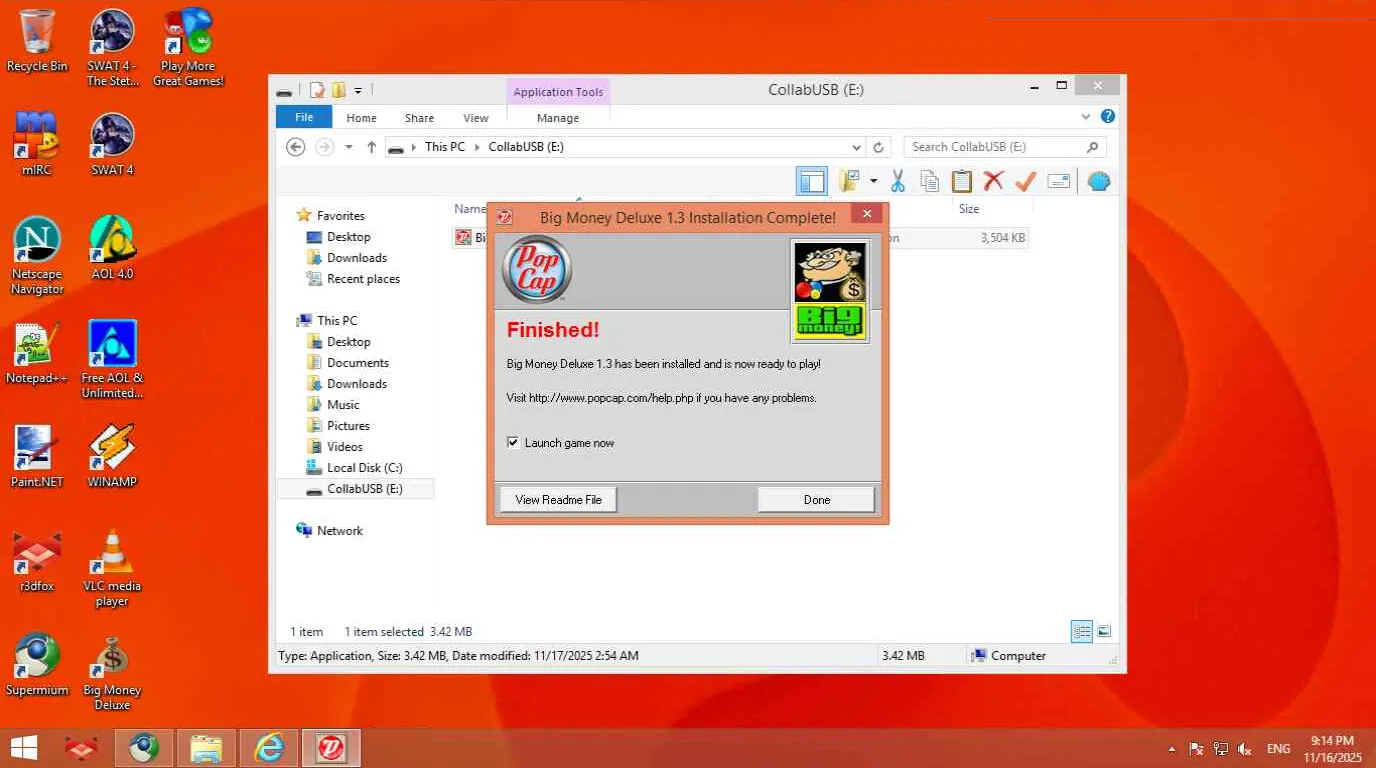Uncheck the Launch game now checkbox
This screenshot has height=768, width=1376.
(x=513, y=443)
